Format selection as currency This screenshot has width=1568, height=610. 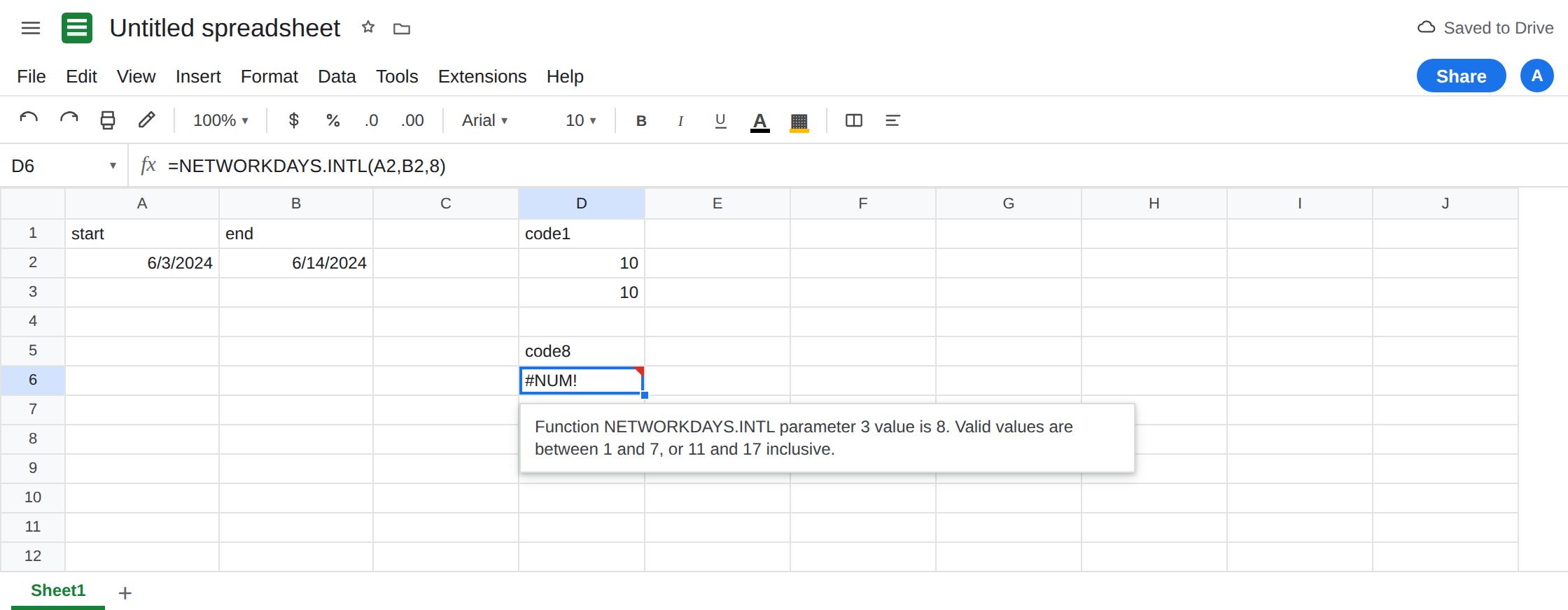coord(294,120)
